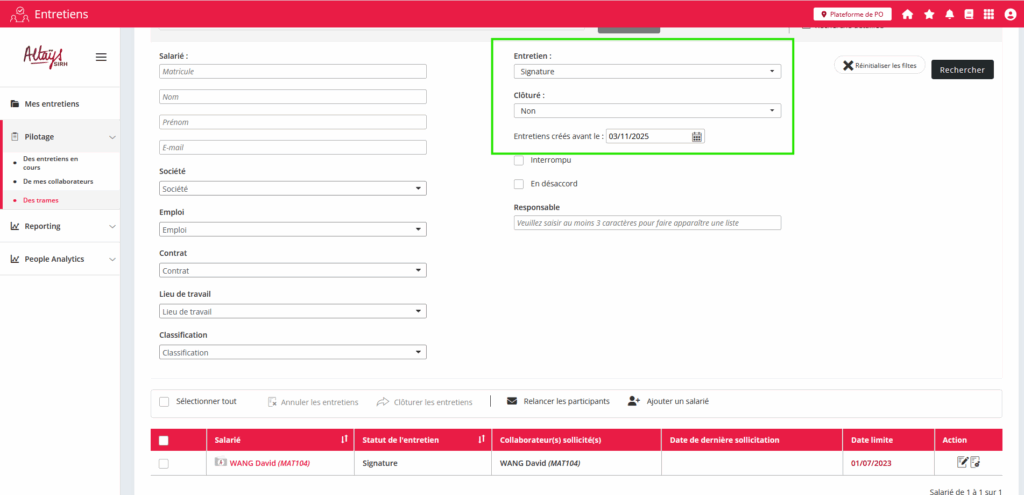Open the documentation book icon
The height and width of the screenshot is (495, 1024).
[968, 14]
